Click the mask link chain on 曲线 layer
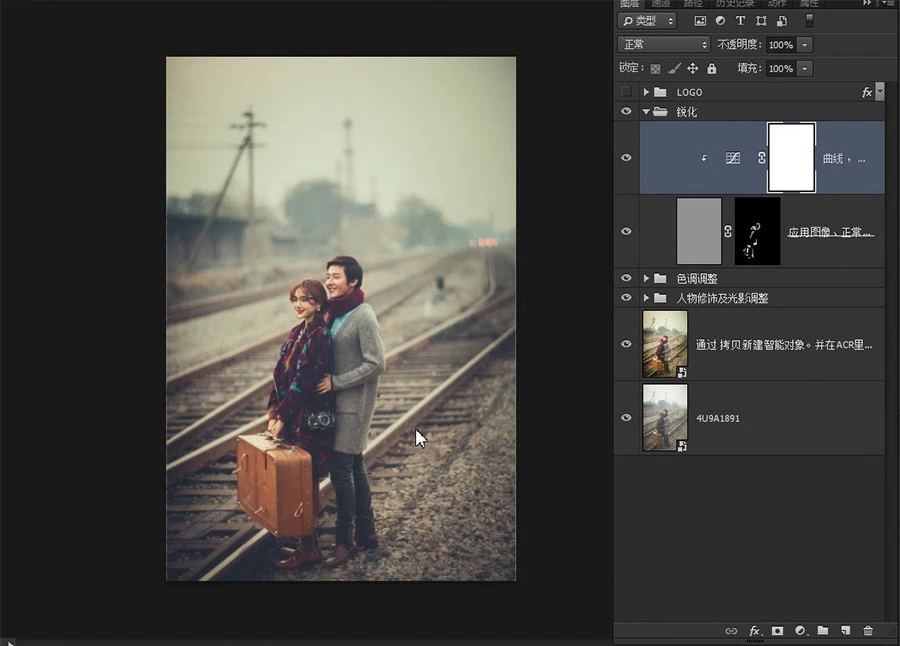This screenshot has width=900, height=646. 762,158
